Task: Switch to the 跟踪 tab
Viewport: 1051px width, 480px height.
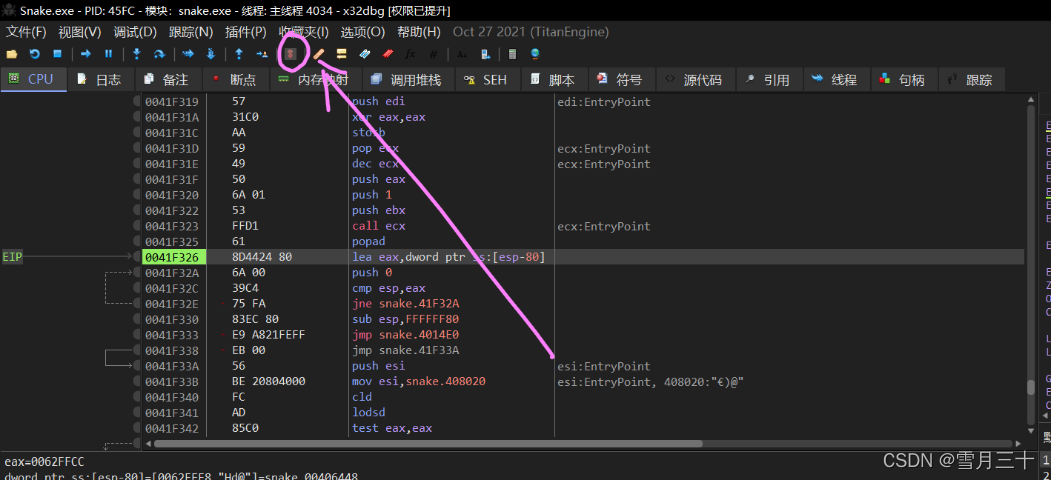Action: (971, 80)
